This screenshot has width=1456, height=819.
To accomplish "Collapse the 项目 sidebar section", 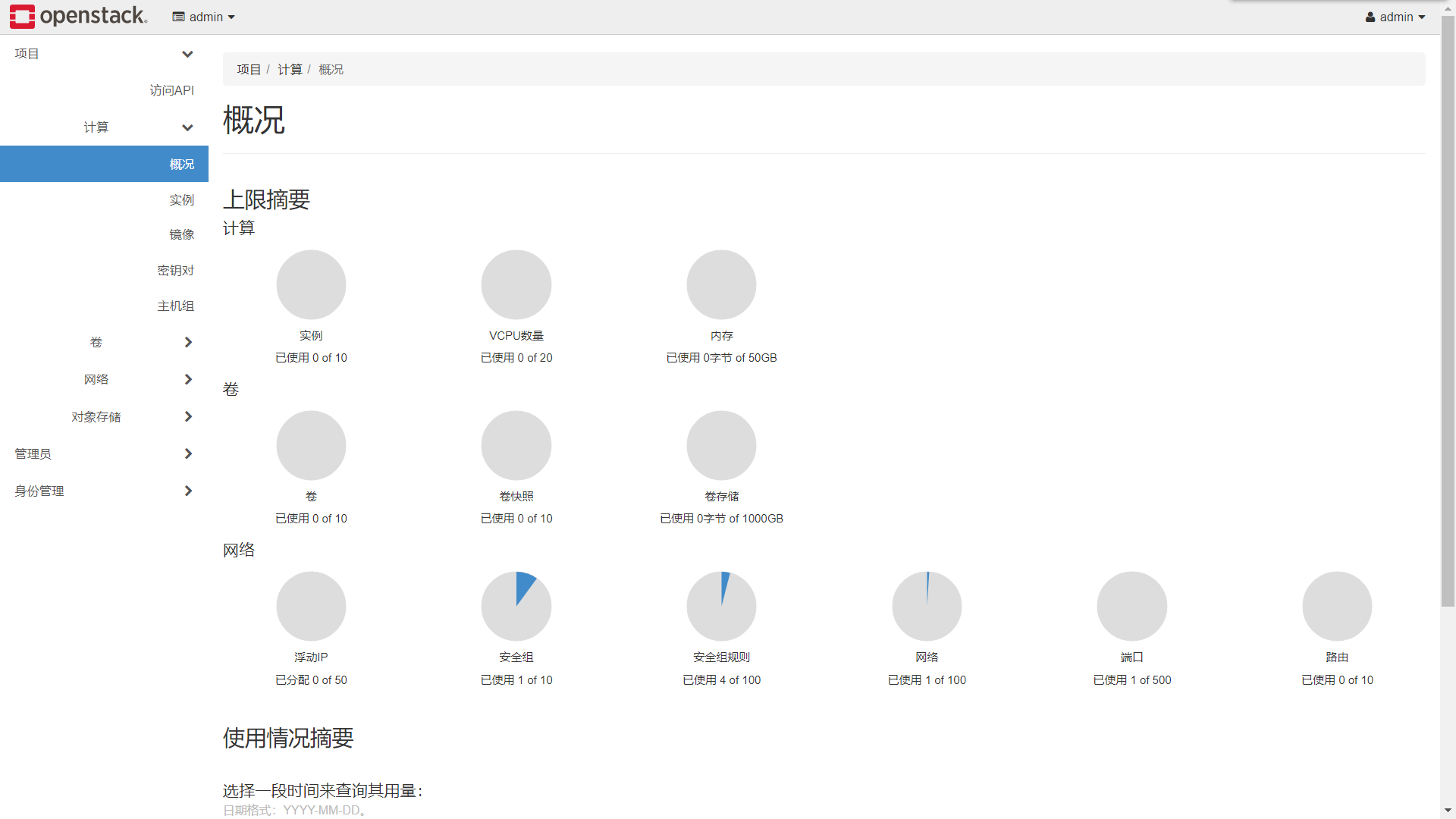I will (x=187, y=54).
